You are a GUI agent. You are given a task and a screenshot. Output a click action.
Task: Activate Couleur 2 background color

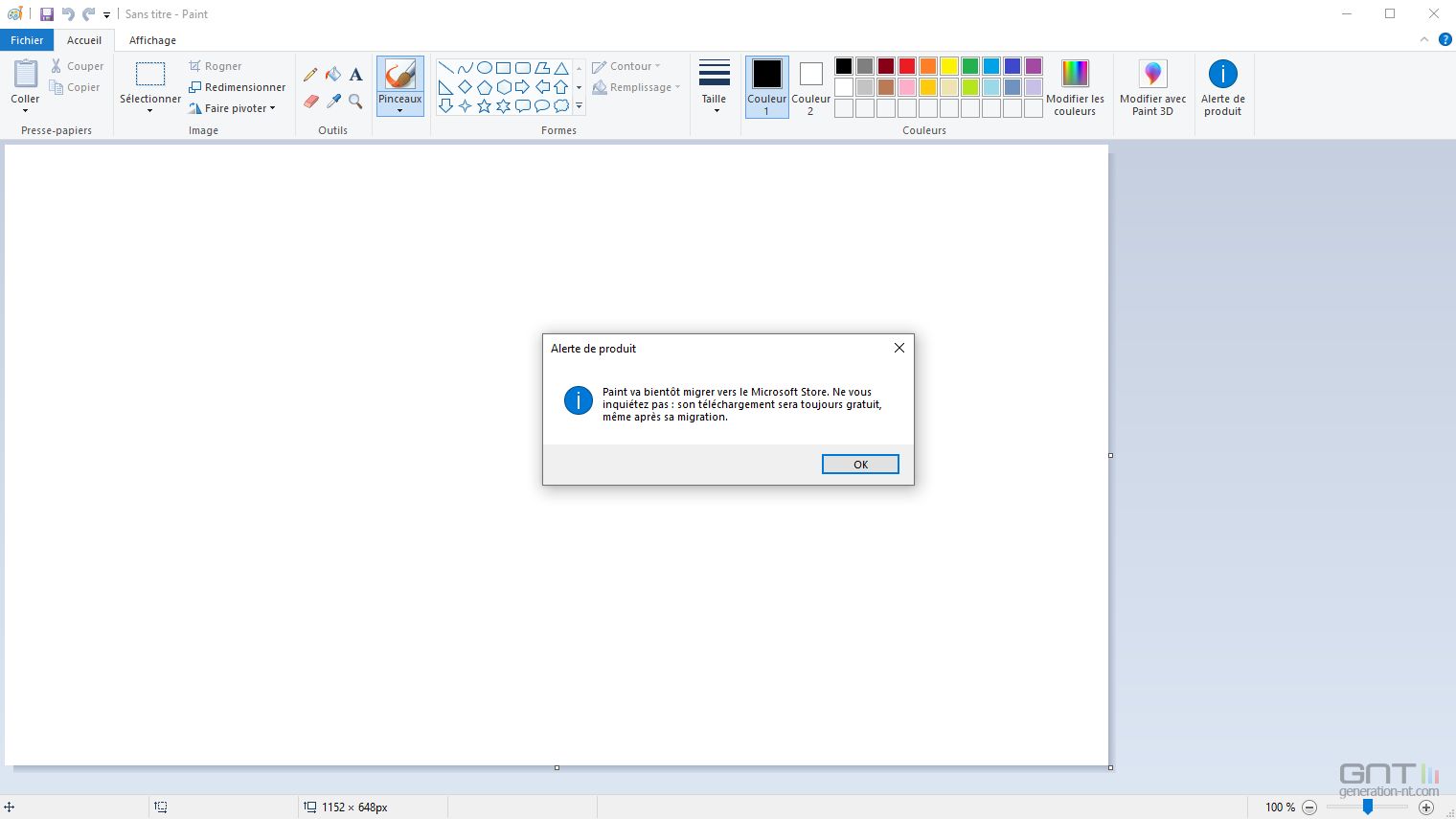pyautogui.click(x=810, y=87)
